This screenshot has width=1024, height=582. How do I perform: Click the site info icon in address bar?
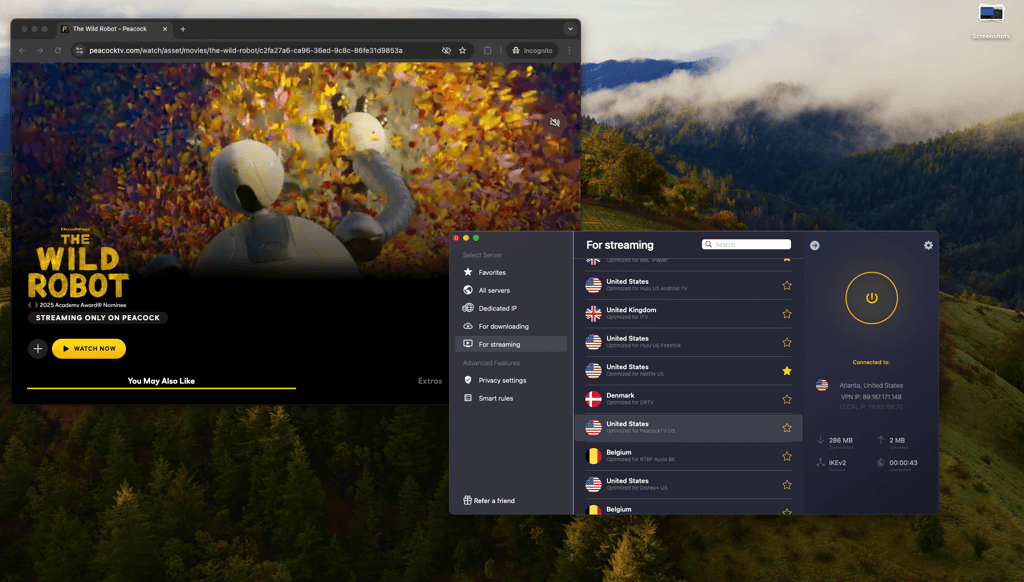coord(79,50)
